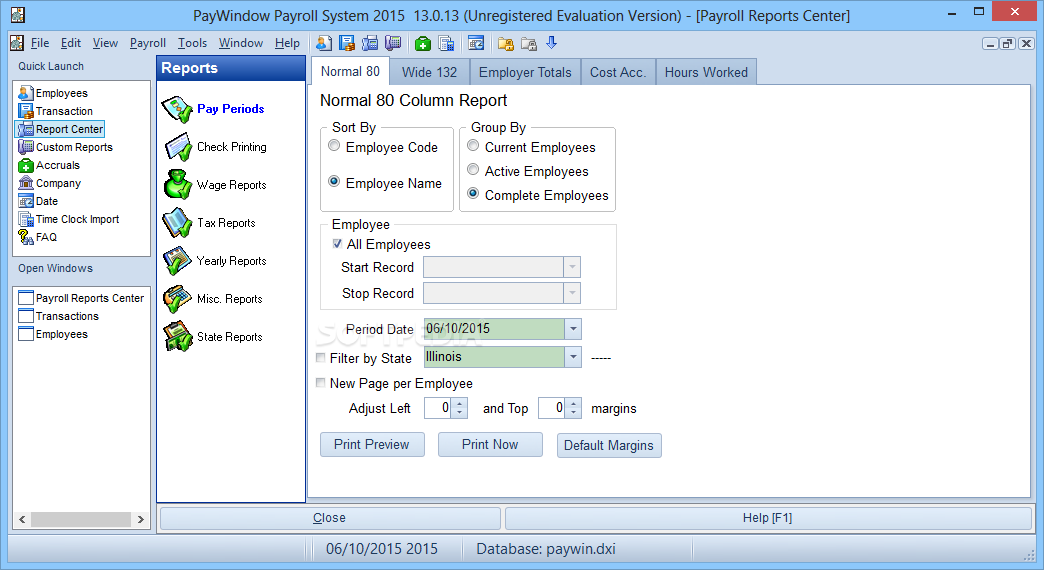The width and height of the screenshot is (1044, 570).
Task: Open the File menu
Action: pyautogui.click(x=40, y=43)
